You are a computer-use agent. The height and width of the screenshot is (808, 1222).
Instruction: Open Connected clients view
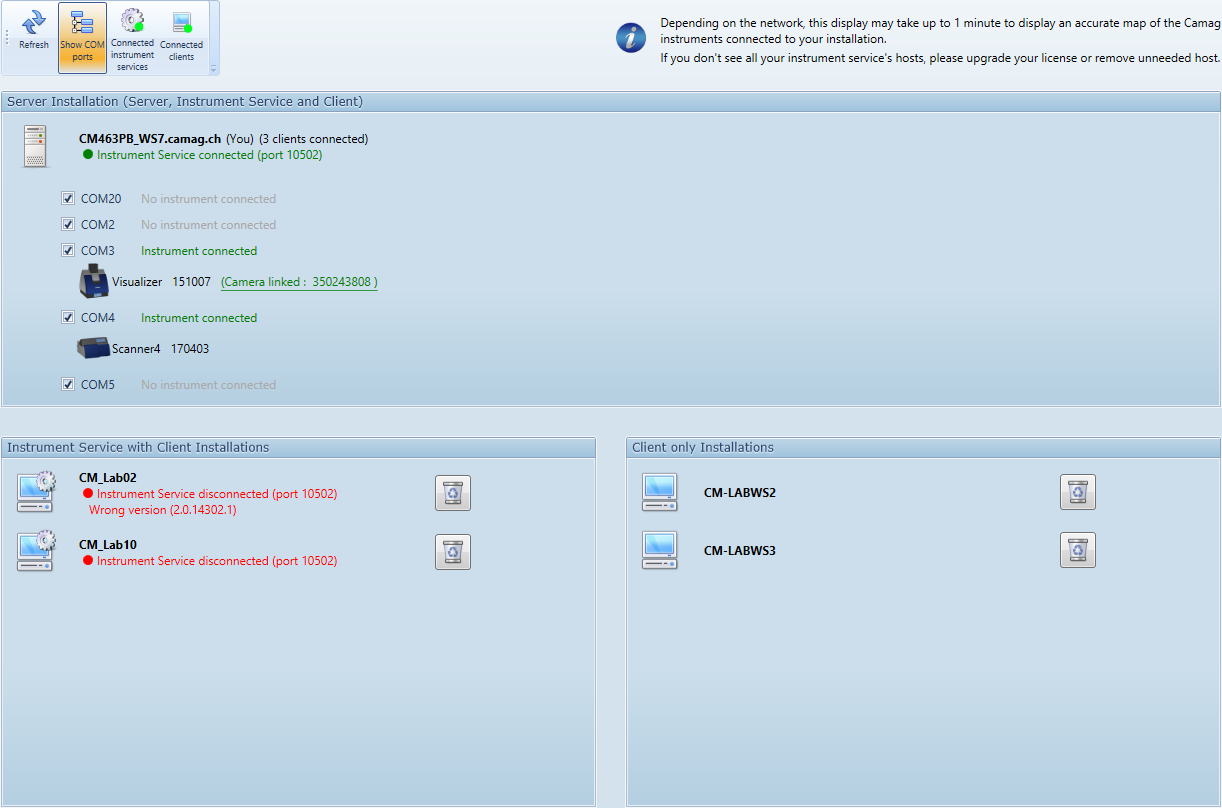[x=181, y=37]
